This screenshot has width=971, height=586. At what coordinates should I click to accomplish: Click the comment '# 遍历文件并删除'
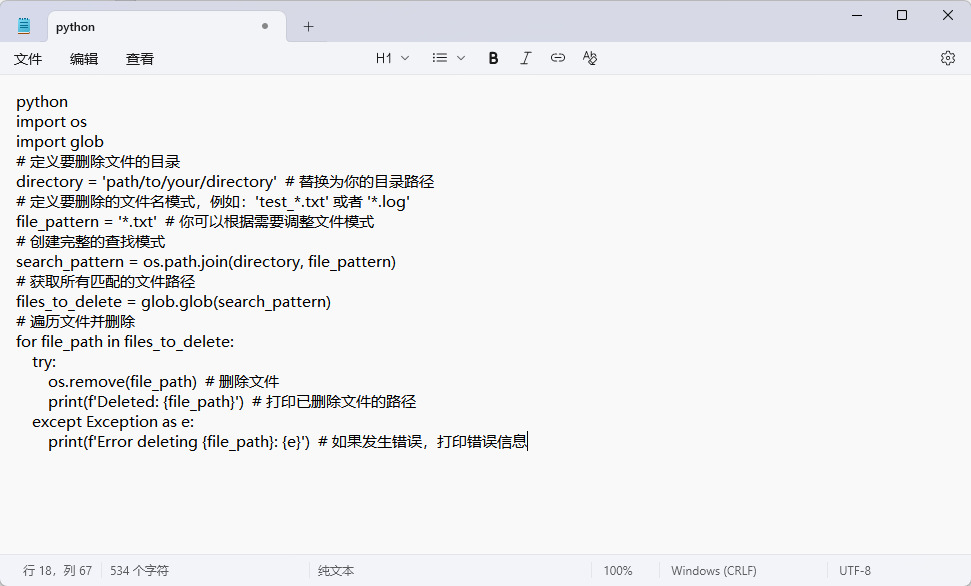76,321
